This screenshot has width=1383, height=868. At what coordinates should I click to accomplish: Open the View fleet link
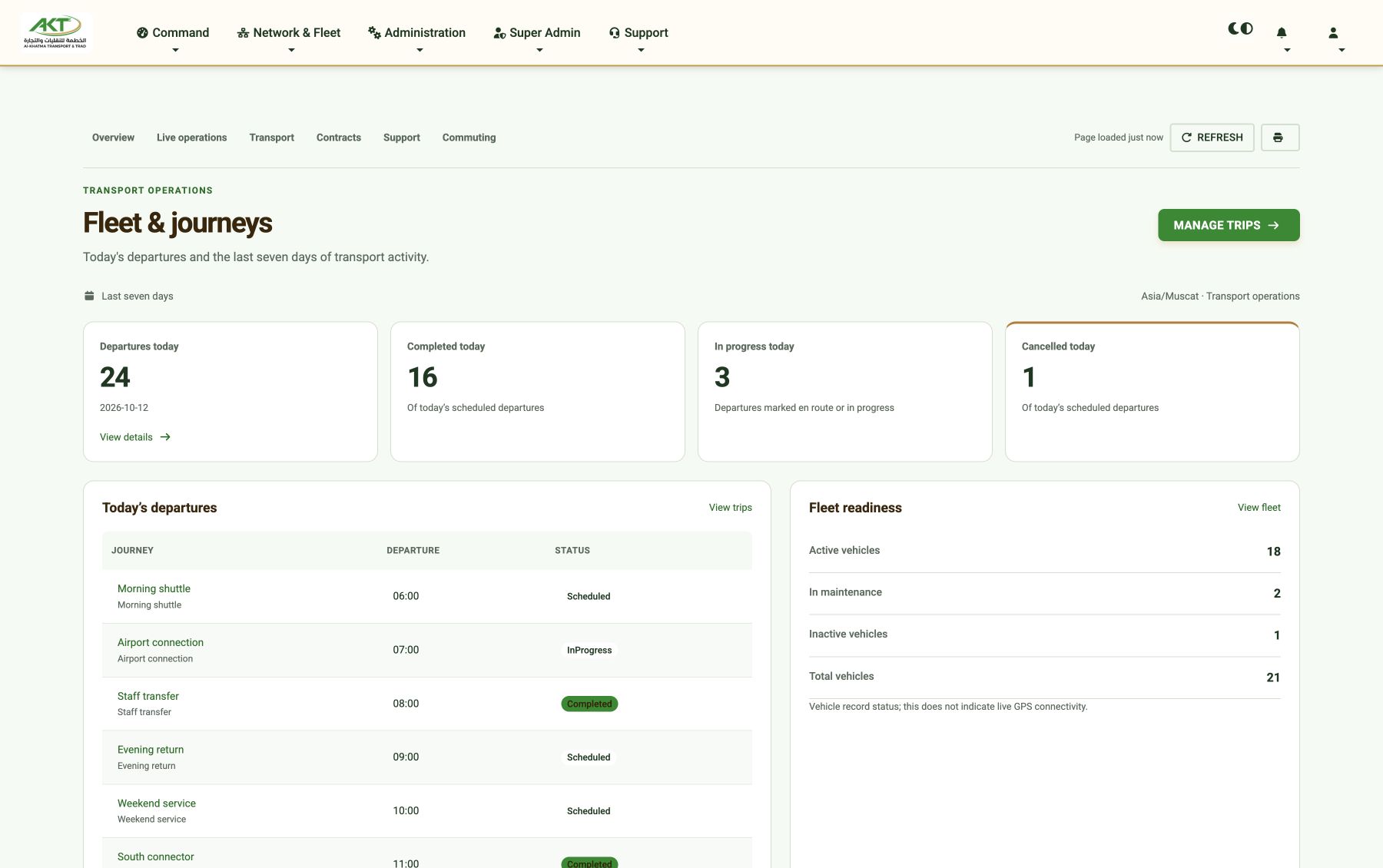(1259, 508)
